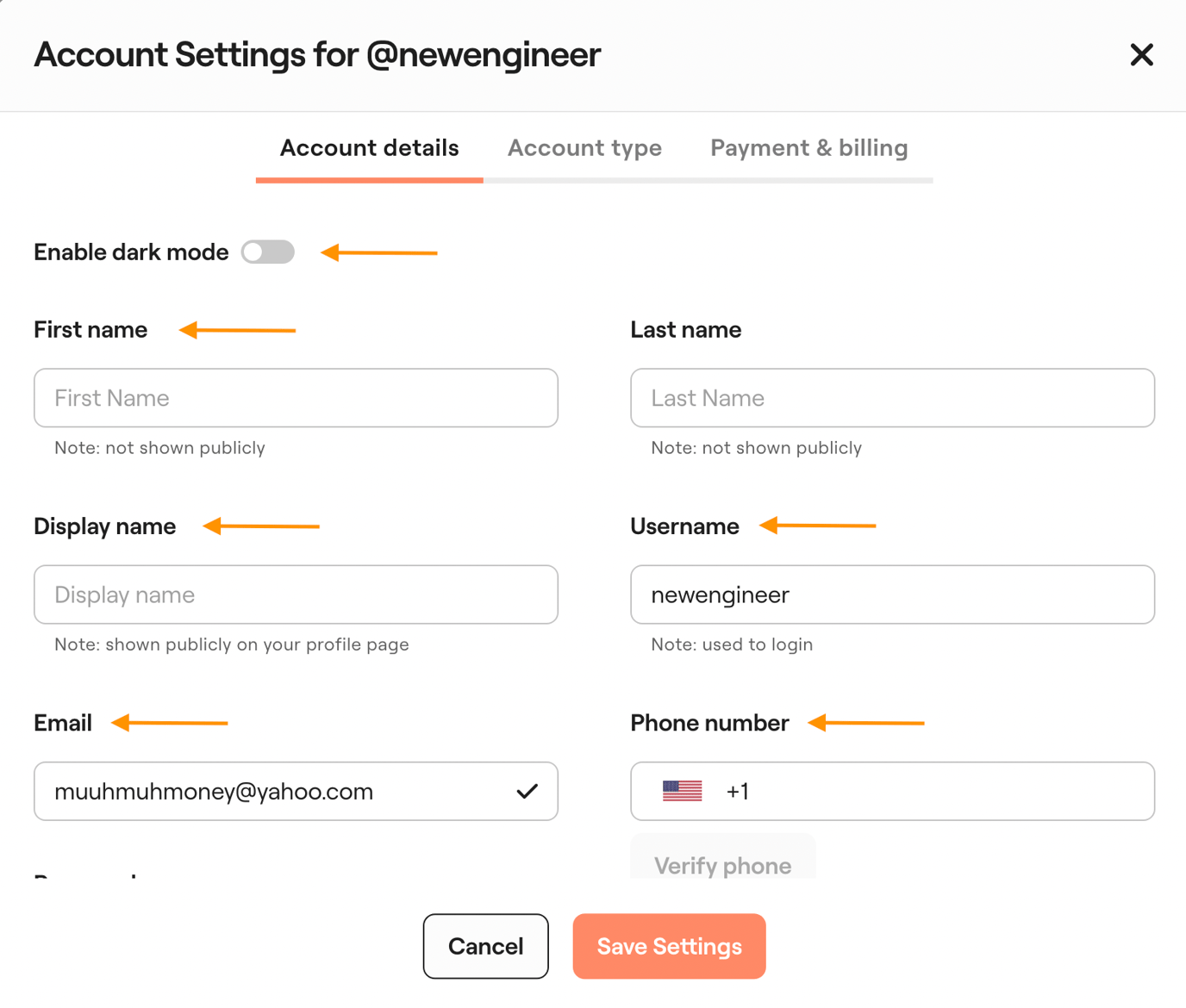Open the country code selector dropdown
Screen dimensions: 1186x1008
click(681, 791)
